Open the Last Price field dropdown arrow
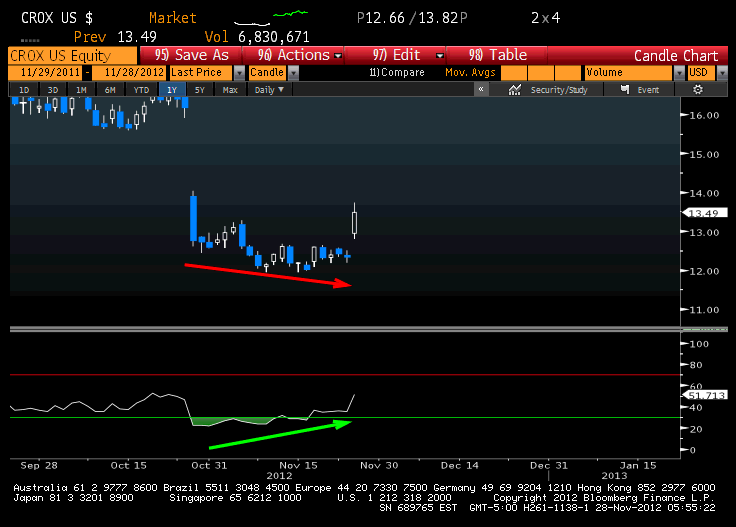Viewport: 736px width, 527px height. 239,73
